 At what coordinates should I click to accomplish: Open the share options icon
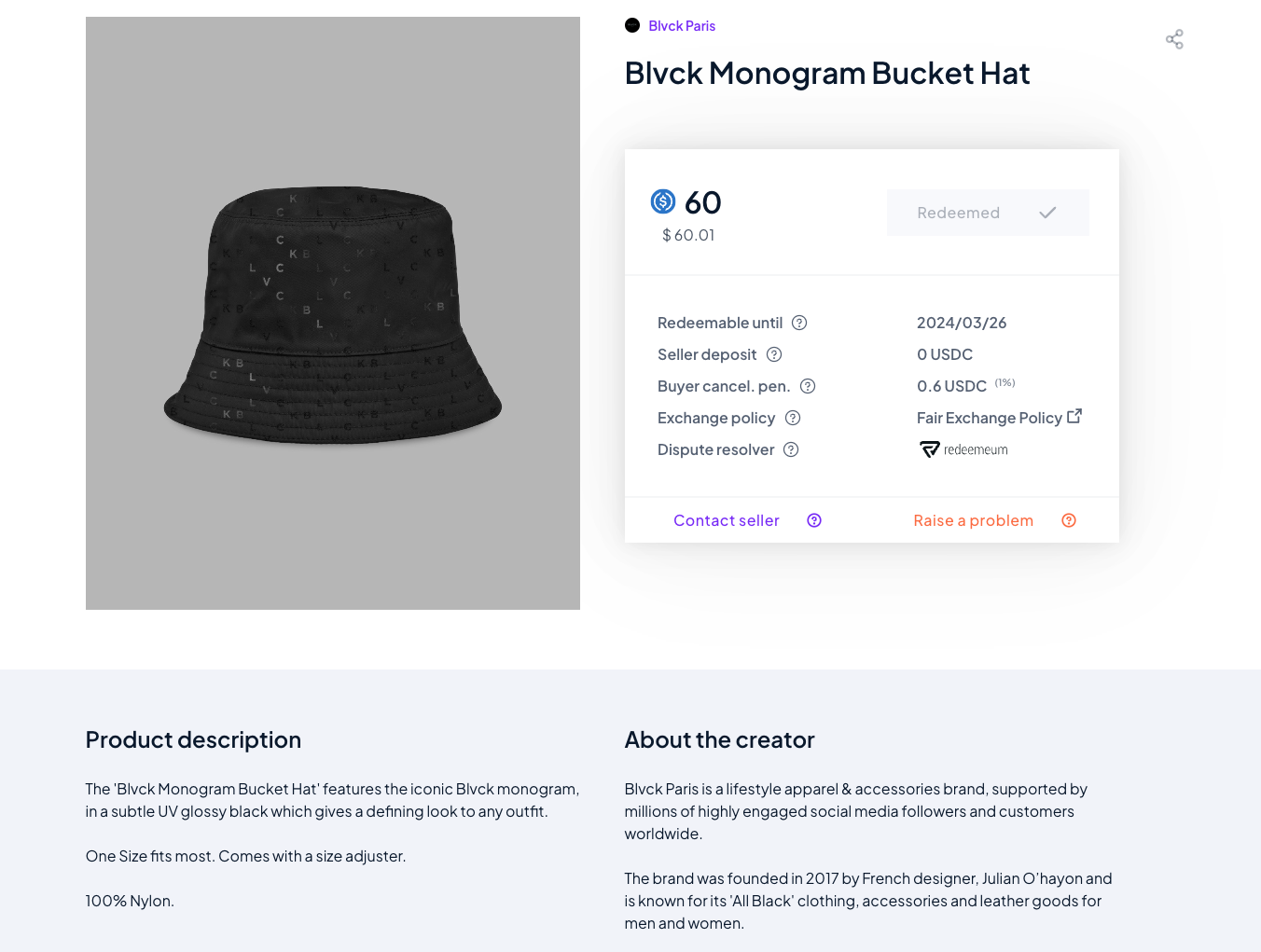[1174, 39]
